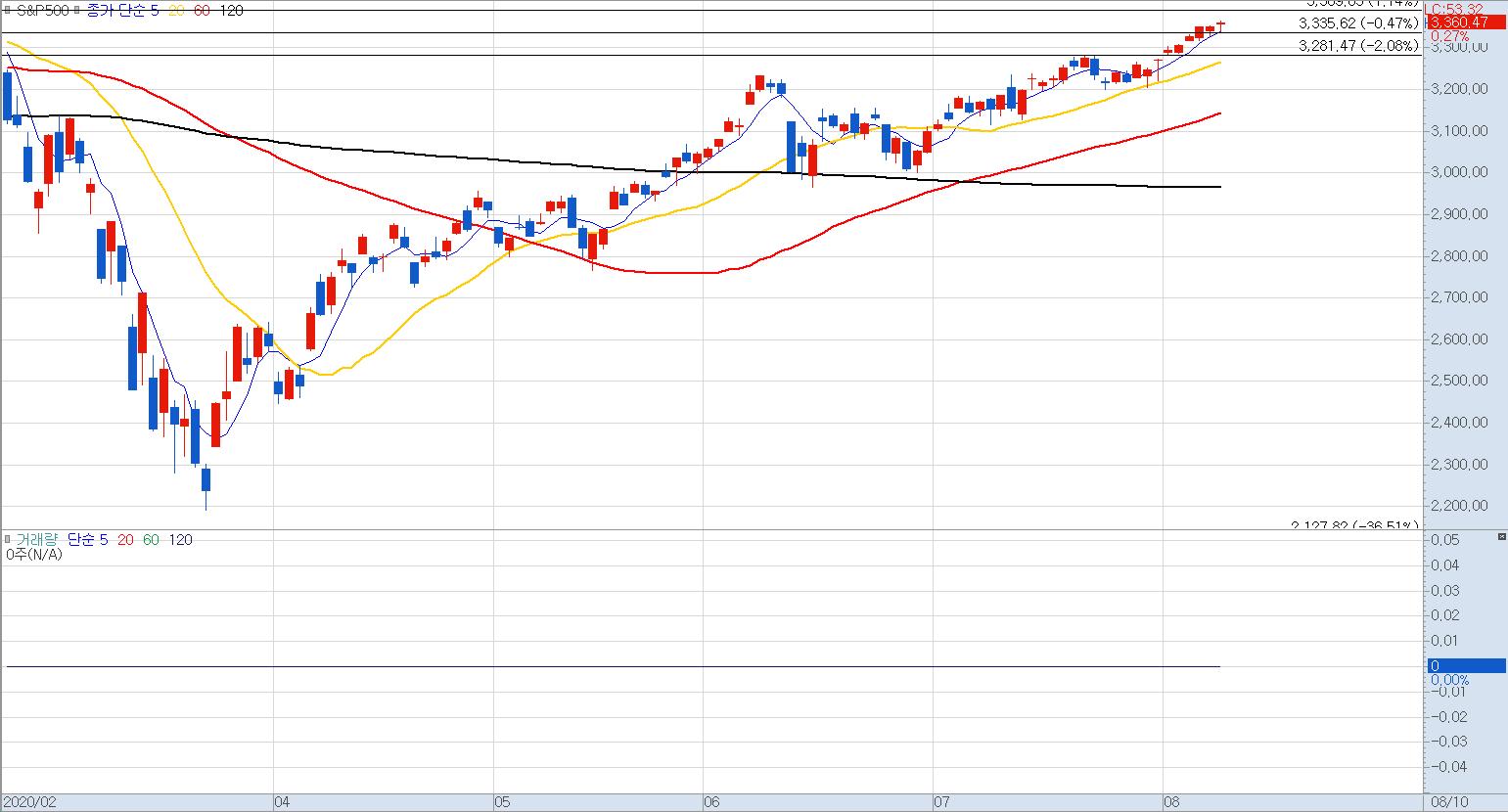Click the 06 month label on time axis
Image resolution: width=1508 pixels, height=812 pixels.
click(712, 802)
